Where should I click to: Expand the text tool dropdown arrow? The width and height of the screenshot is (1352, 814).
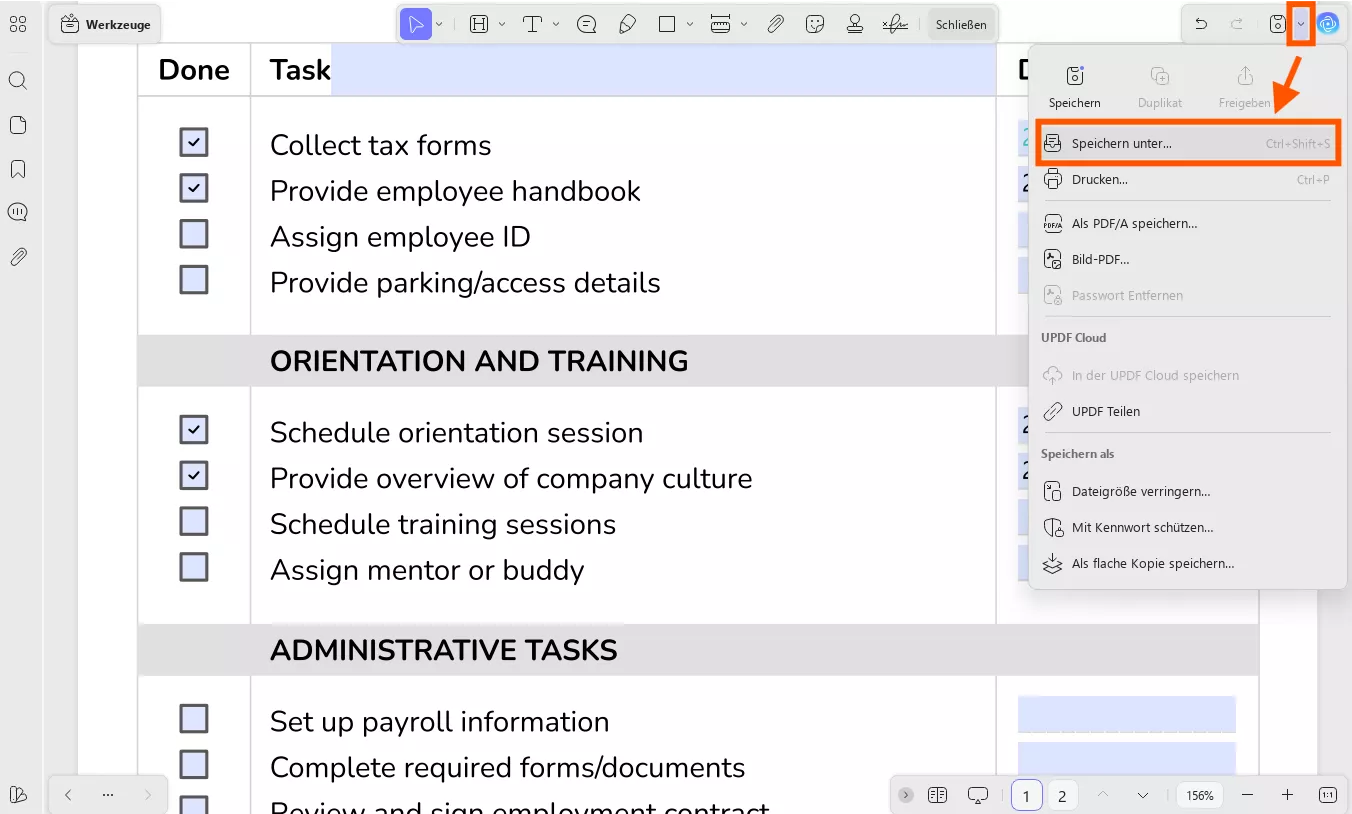point(556,25)
